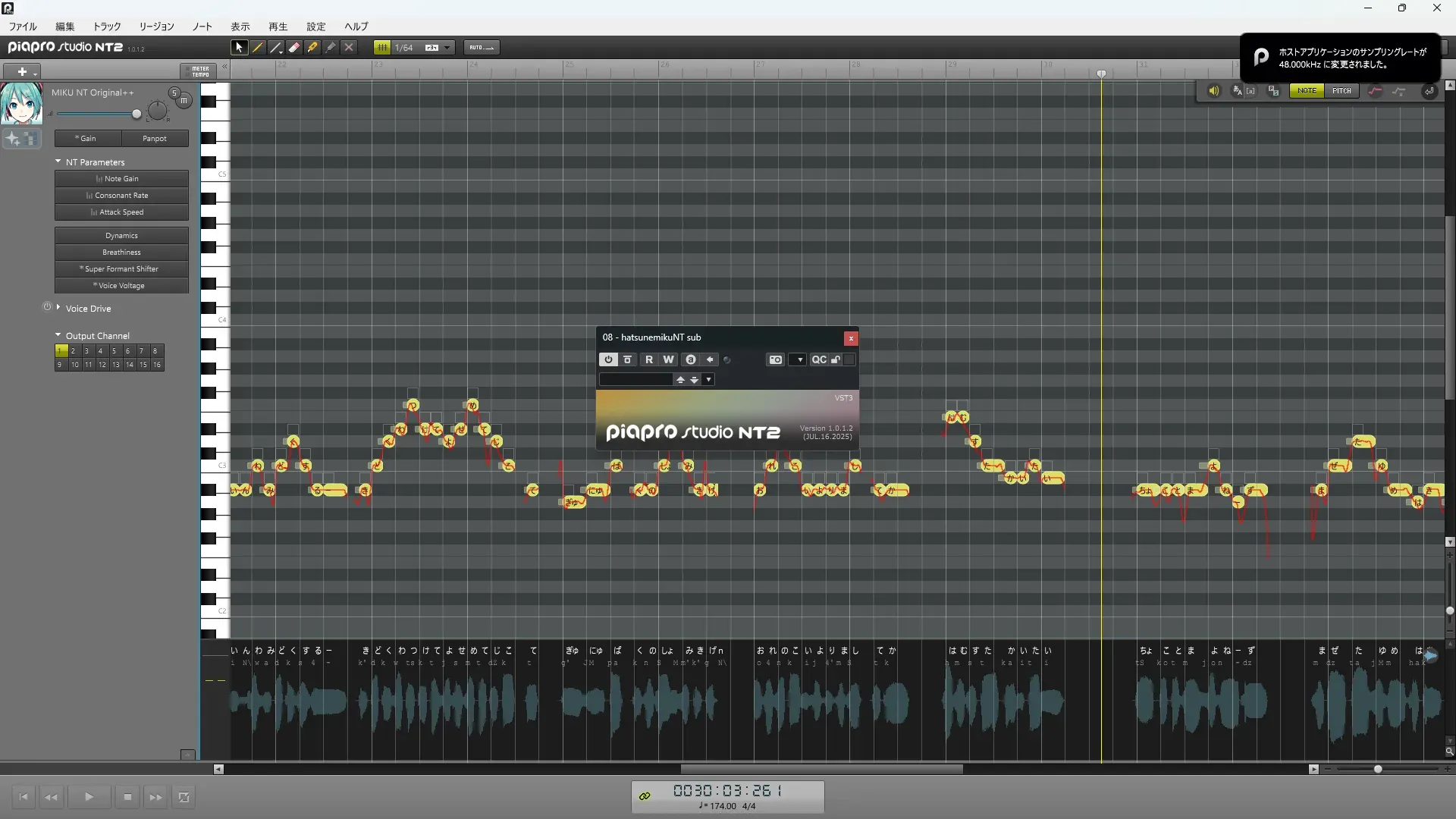1456x819 pixels.
Task: Click the track volume slider knob
Action: 136,115
